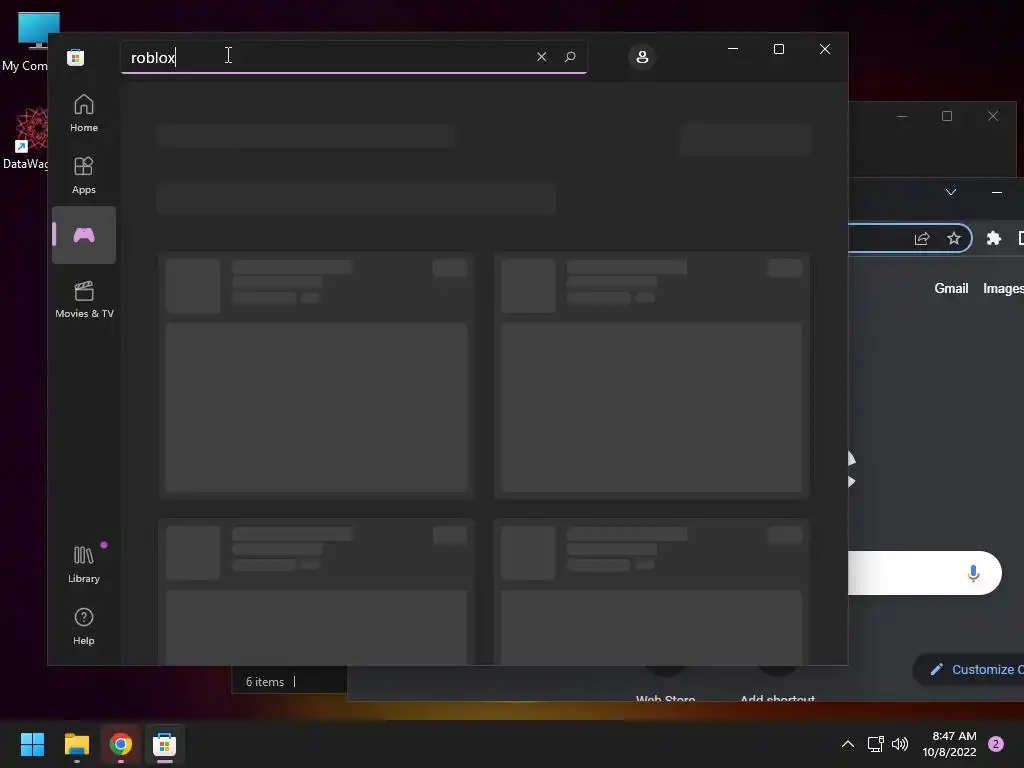
Task: Open the Apps section in Store sidebar
Action: pos(84,176)
